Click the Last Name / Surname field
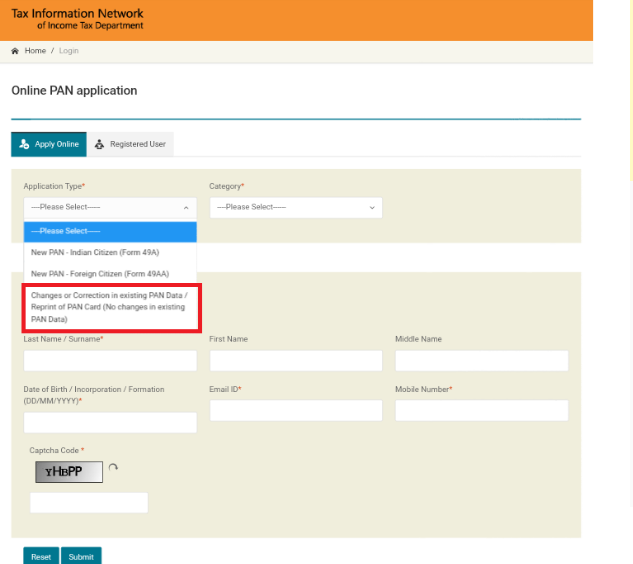The height and width of the screenshot is (564, 633). (110, 360)
